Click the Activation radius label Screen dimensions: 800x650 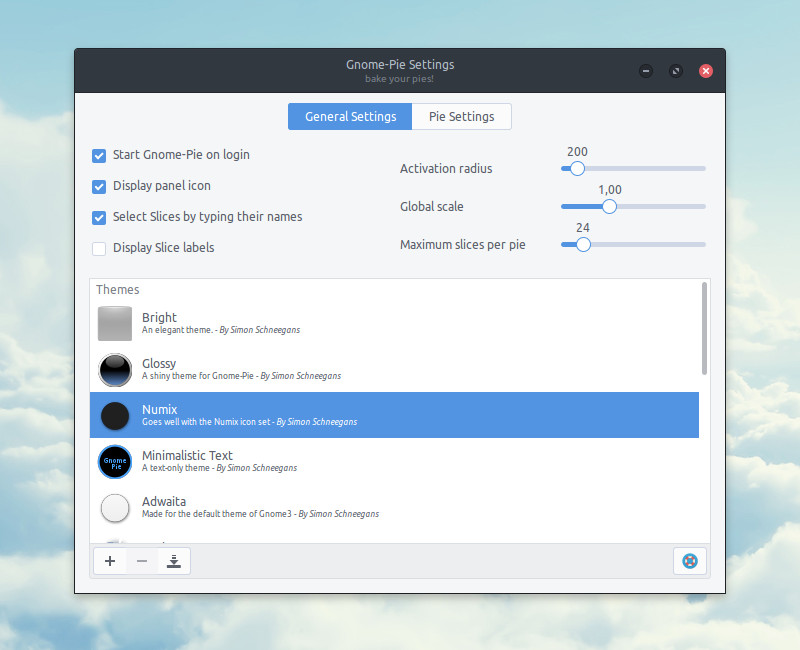click(446, 168)
